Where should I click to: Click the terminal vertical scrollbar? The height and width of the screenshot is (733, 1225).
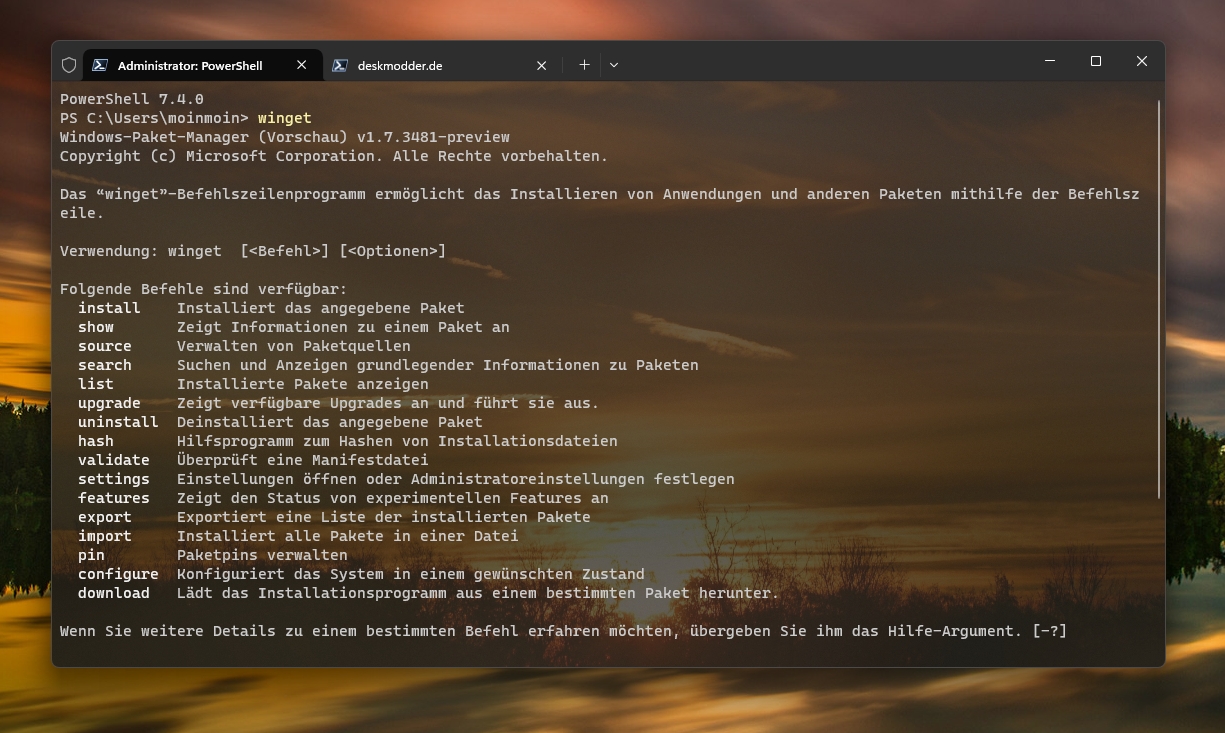click(x=1159, y=298)
